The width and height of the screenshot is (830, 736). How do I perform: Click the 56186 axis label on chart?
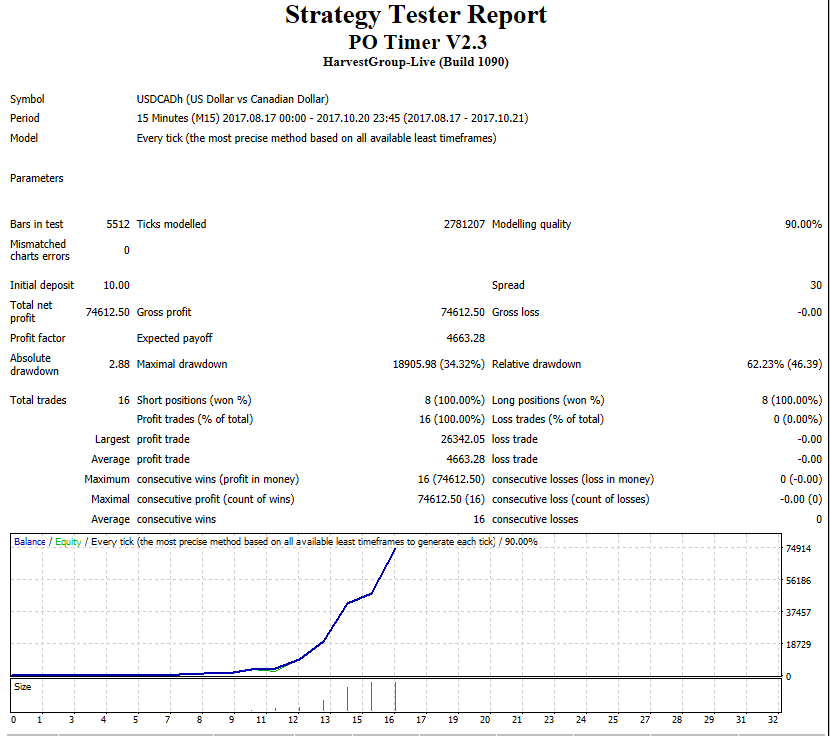(798, 581)
